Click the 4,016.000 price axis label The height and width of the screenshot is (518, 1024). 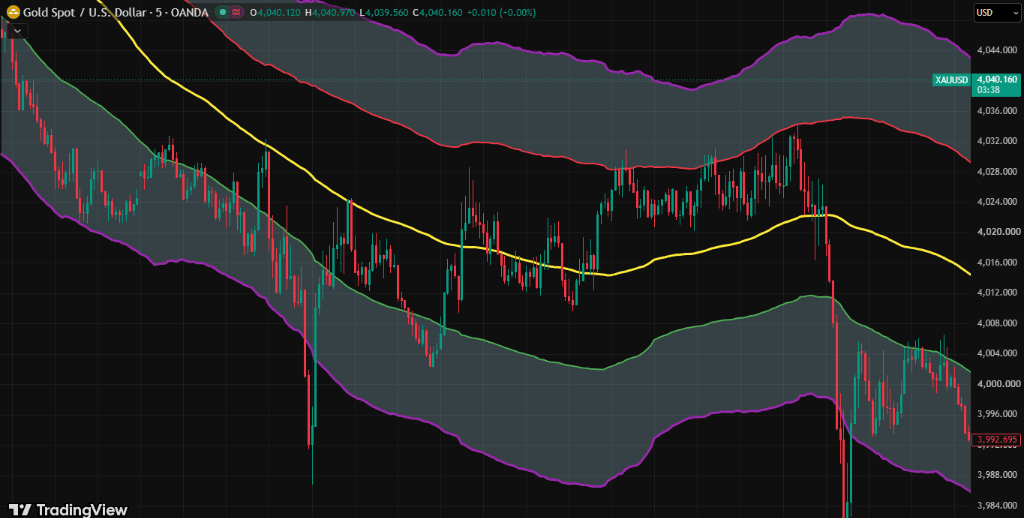click(997, 263)
